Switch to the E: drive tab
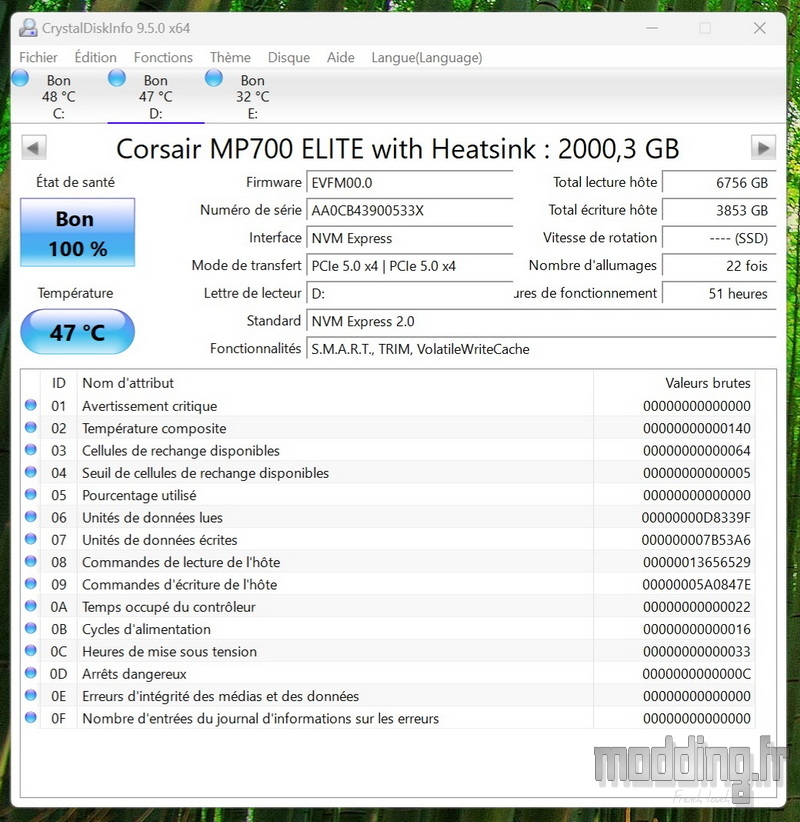Screen dimensions: 800x822 pos(253,96)
